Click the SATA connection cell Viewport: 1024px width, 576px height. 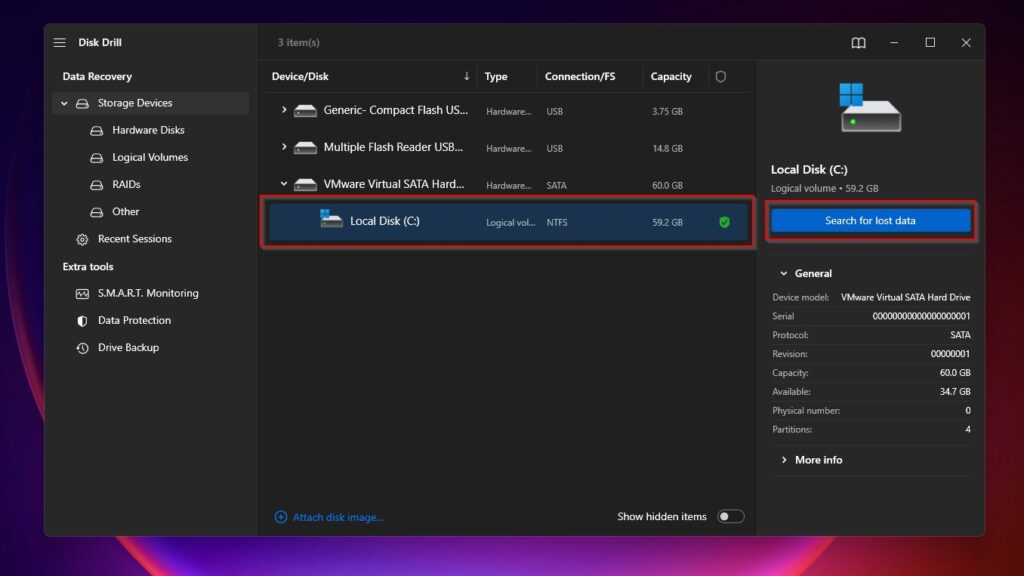pos(556,185)
